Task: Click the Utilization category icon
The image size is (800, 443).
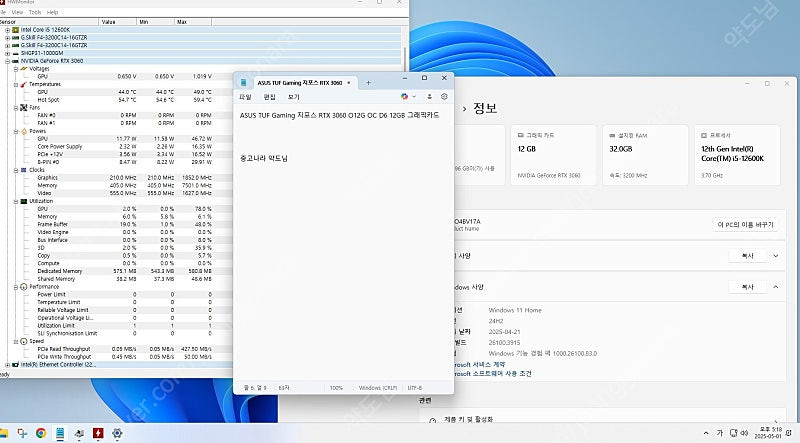Action: point(23,201)
